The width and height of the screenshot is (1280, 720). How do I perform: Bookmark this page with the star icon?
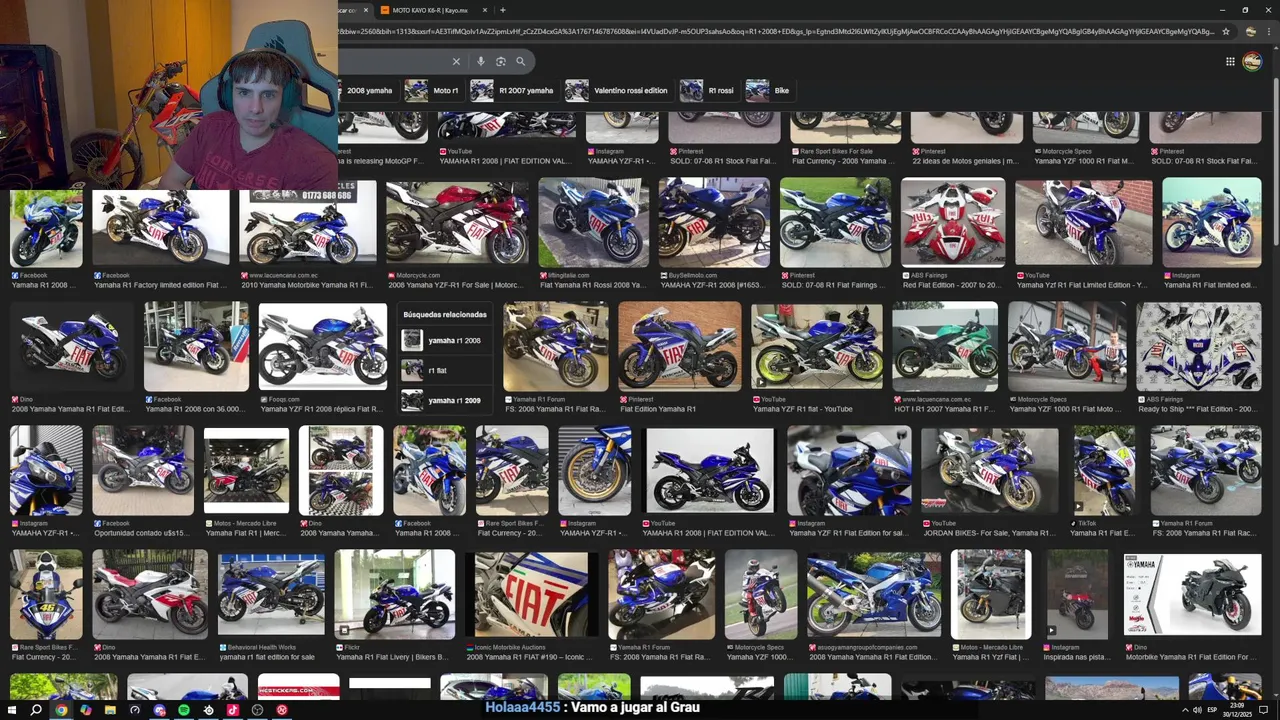1226,31
